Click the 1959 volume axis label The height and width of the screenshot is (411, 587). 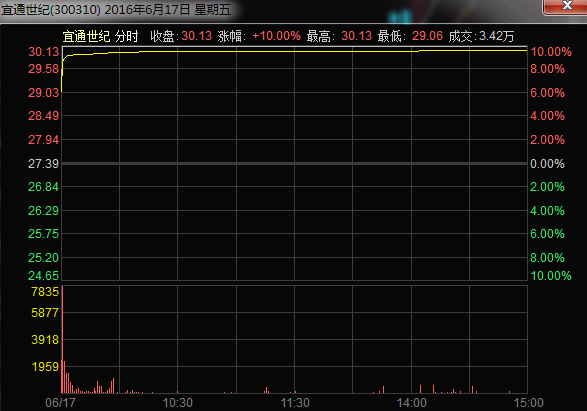(45, 366)
